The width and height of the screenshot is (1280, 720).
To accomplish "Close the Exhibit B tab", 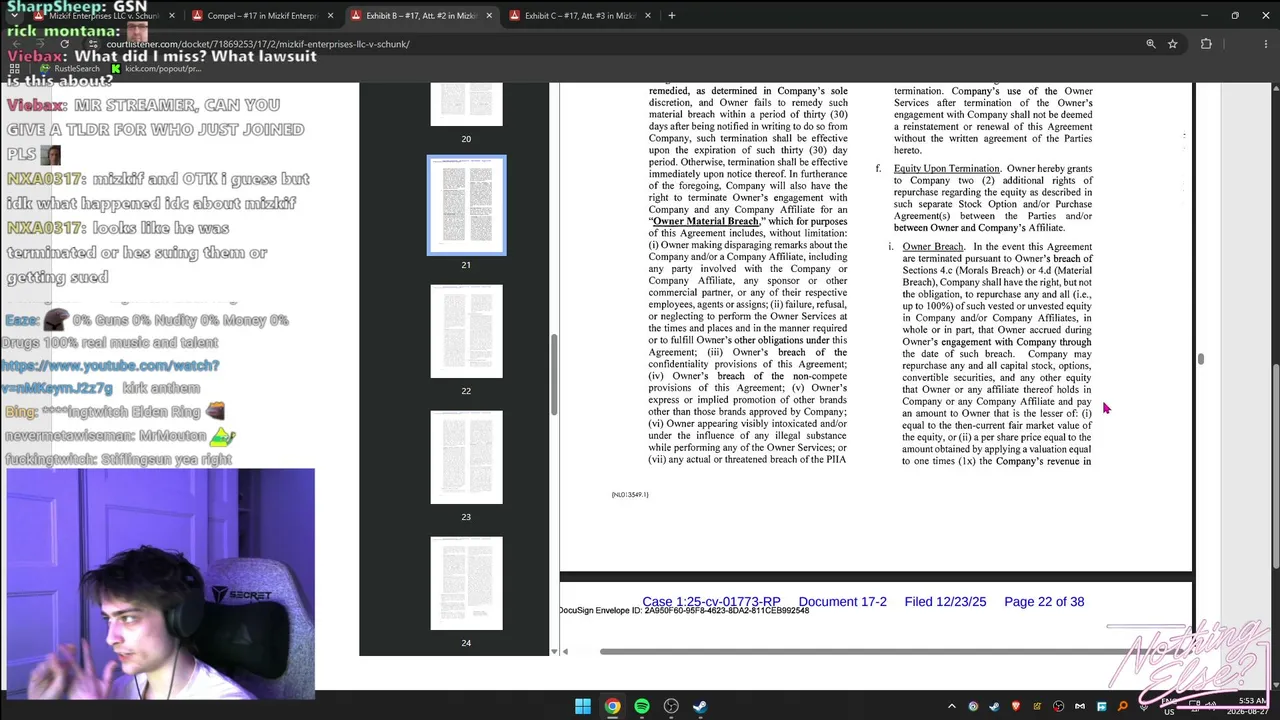I will [x=489, y=16].
